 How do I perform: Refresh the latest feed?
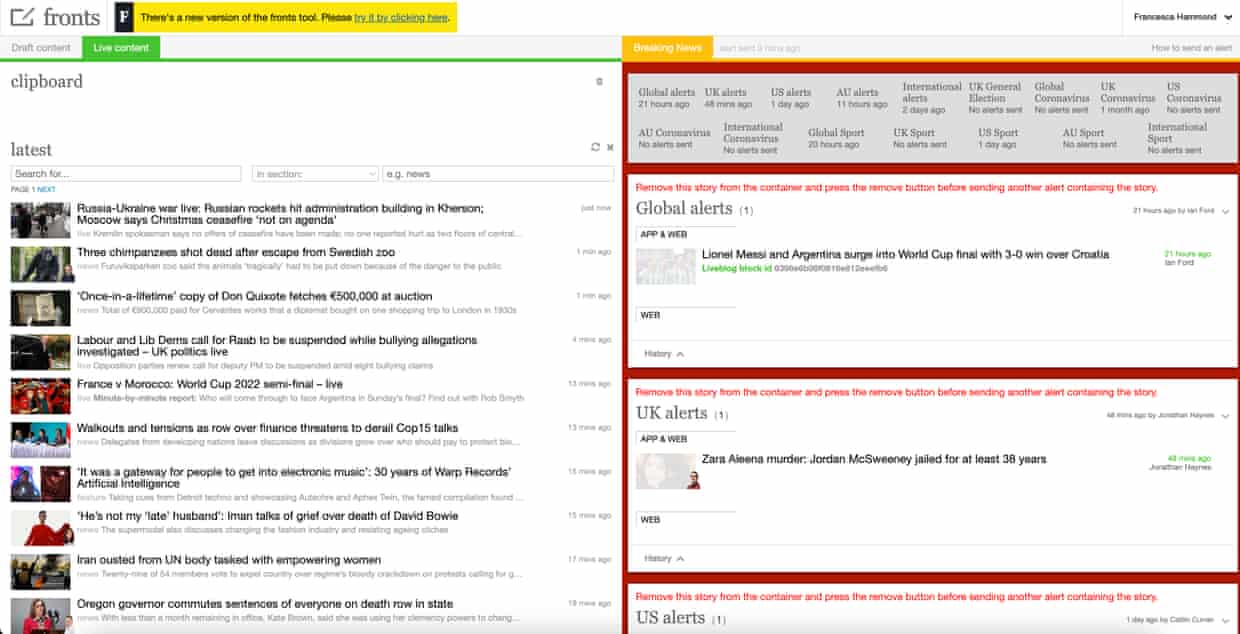[x=596, y=147]
